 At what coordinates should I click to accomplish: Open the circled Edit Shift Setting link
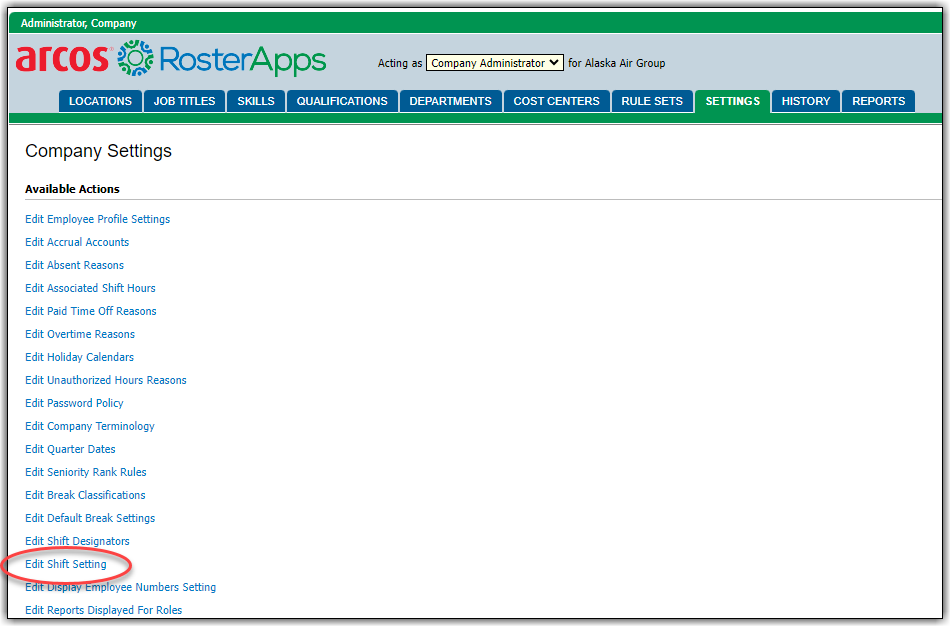click(66, 564)
